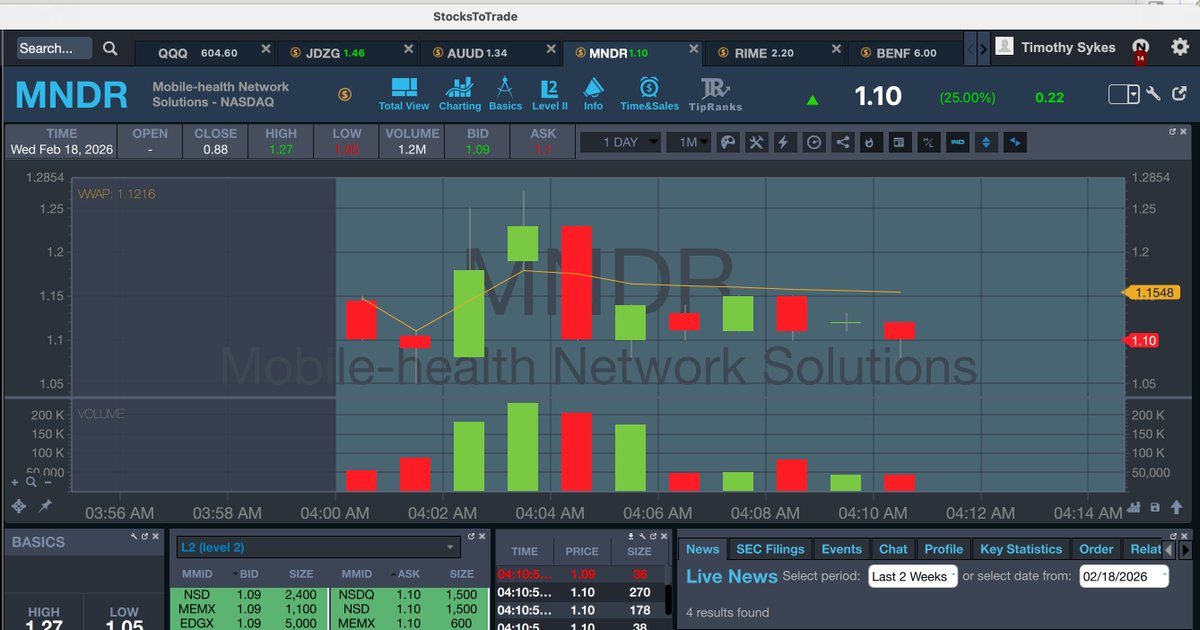Open the settings wrench in header
The image size is (1200, 630).
1153,94
